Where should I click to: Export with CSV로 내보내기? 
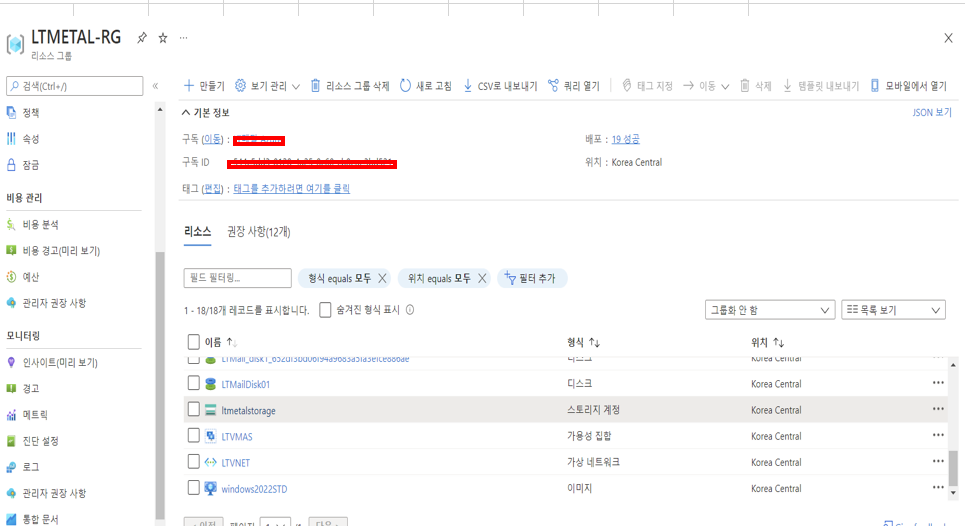[500, 86]
